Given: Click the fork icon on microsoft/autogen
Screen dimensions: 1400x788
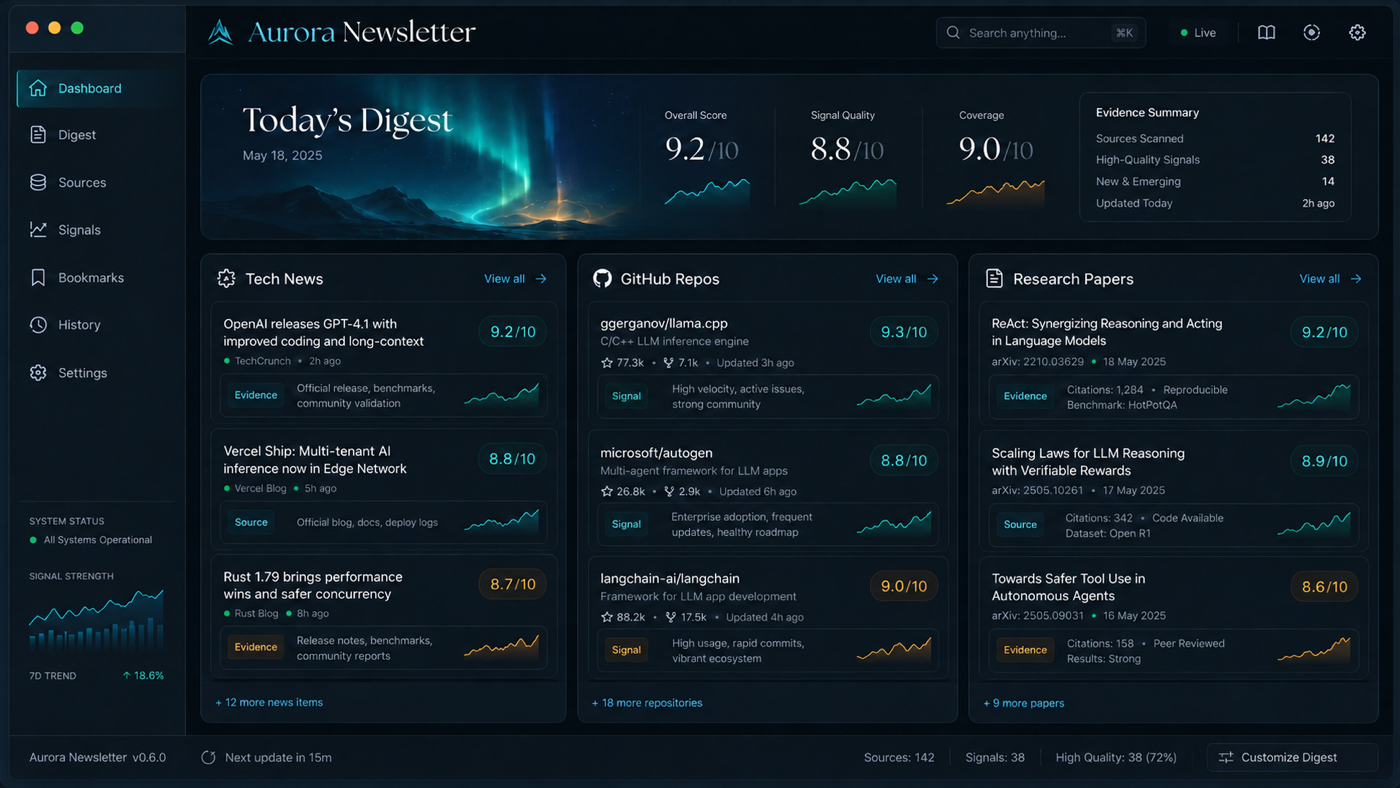Looking at the screenshot, I should pos(669,492).
